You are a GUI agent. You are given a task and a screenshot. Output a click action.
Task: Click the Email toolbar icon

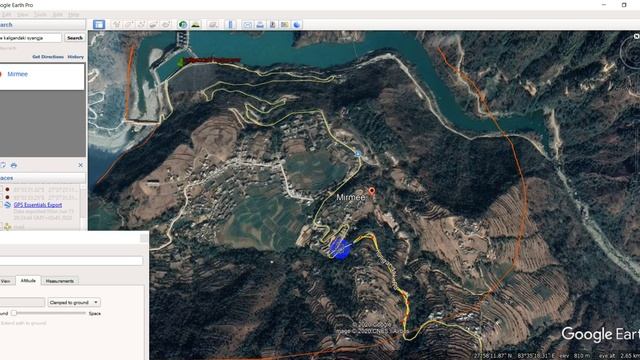pyautogui.click(x=247, y=25)
